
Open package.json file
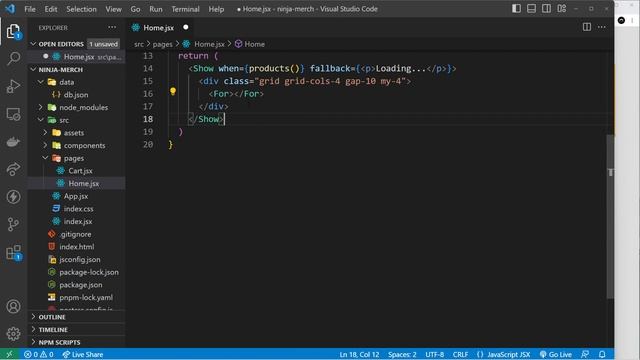pyautogui.click(x=76, y=284)
